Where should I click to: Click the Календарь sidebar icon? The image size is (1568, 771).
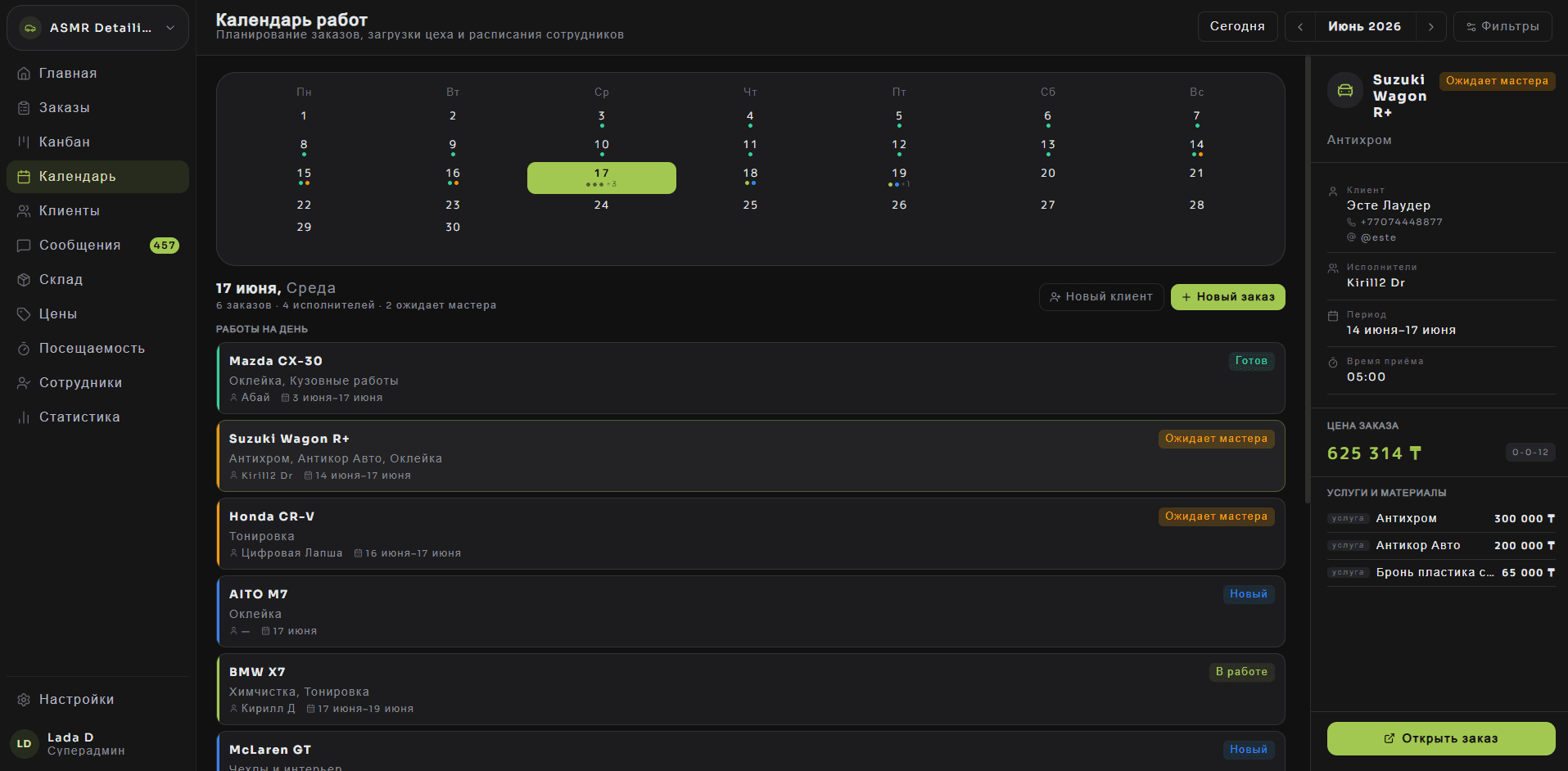pyautogui.click(x=24, y=177)
